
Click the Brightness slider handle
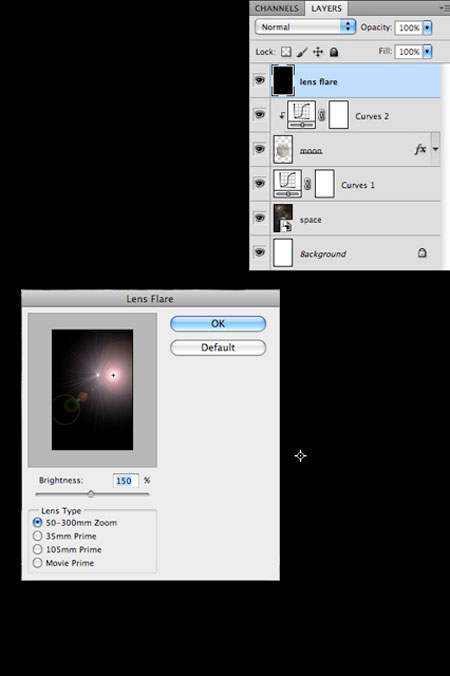click(91, 494)
